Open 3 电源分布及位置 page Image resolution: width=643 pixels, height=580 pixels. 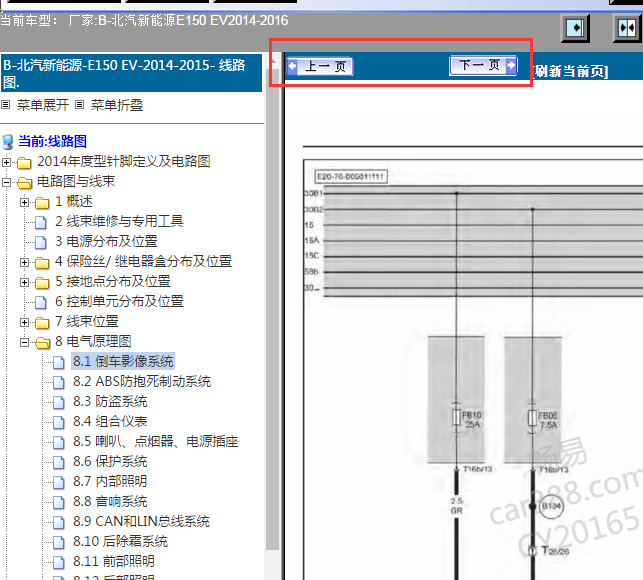tap(107, 241)
